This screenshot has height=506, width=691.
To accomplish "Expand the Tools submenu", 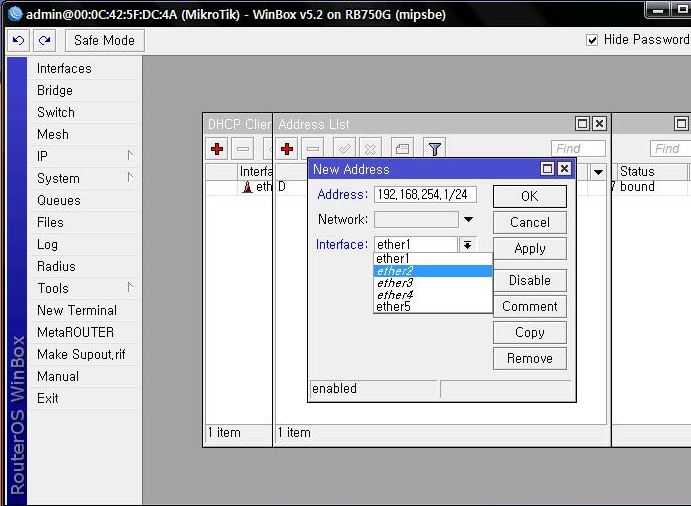I will 84,288.
